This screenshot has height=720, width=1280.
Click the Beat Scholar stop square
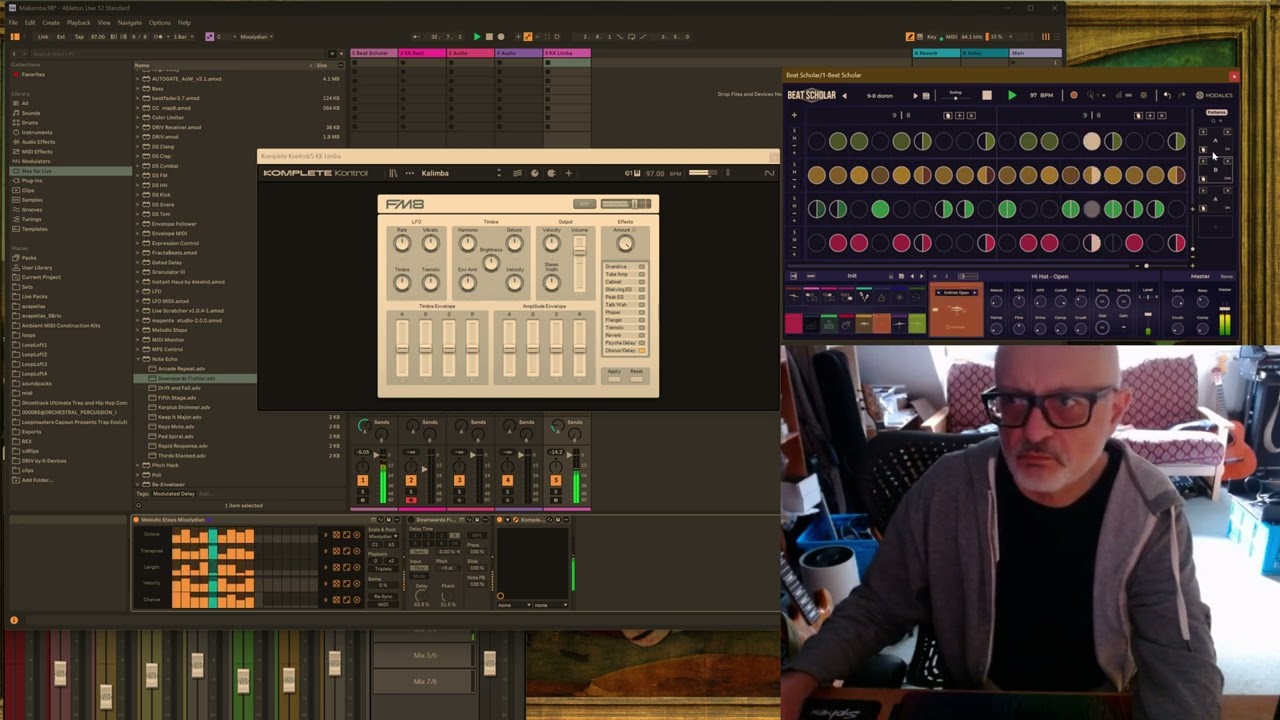pos(986,95)
